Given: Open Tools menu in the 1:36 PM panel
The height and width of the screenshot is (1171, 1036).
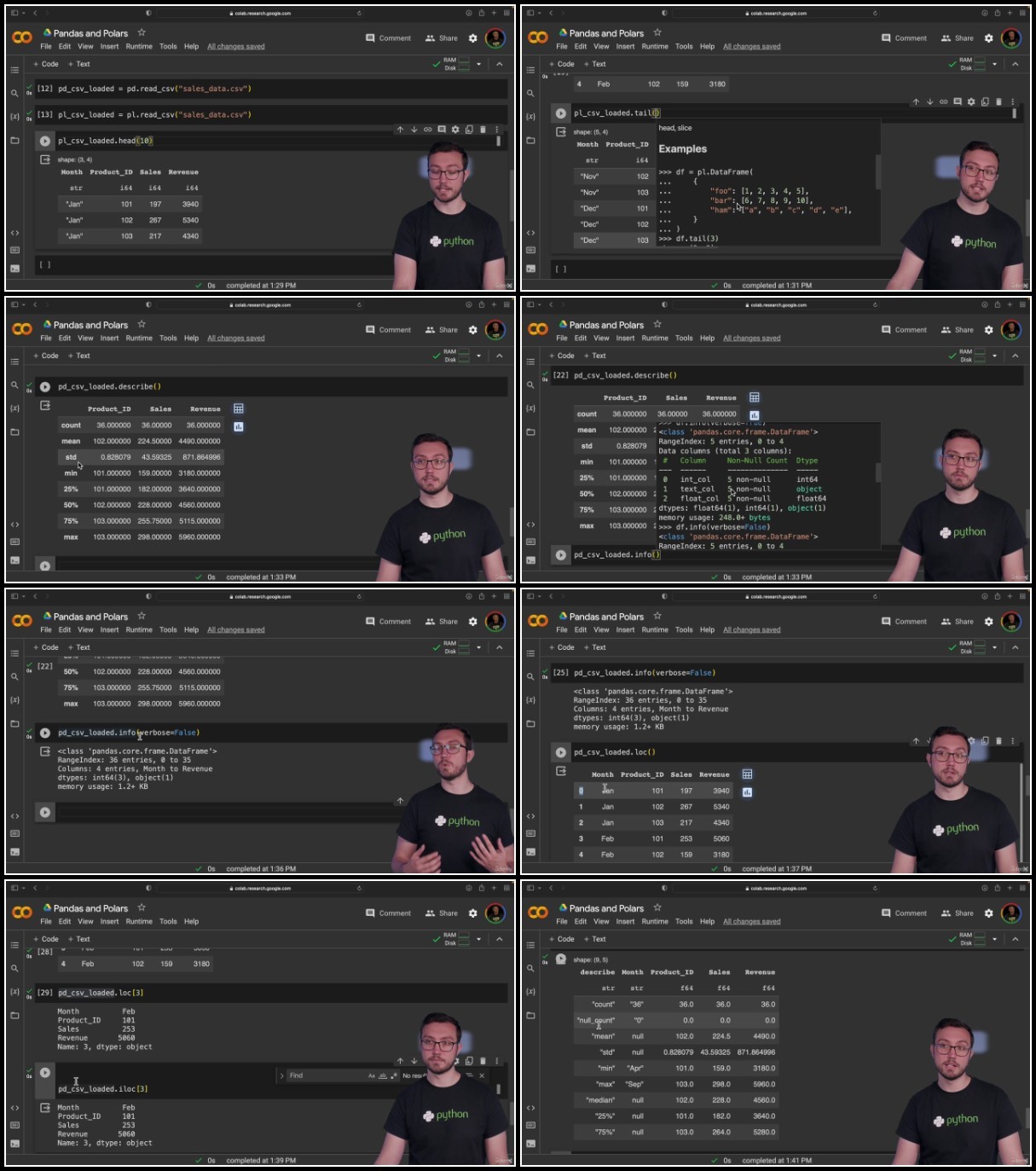Looking at the screenshot, I should [x=169, y=630].
